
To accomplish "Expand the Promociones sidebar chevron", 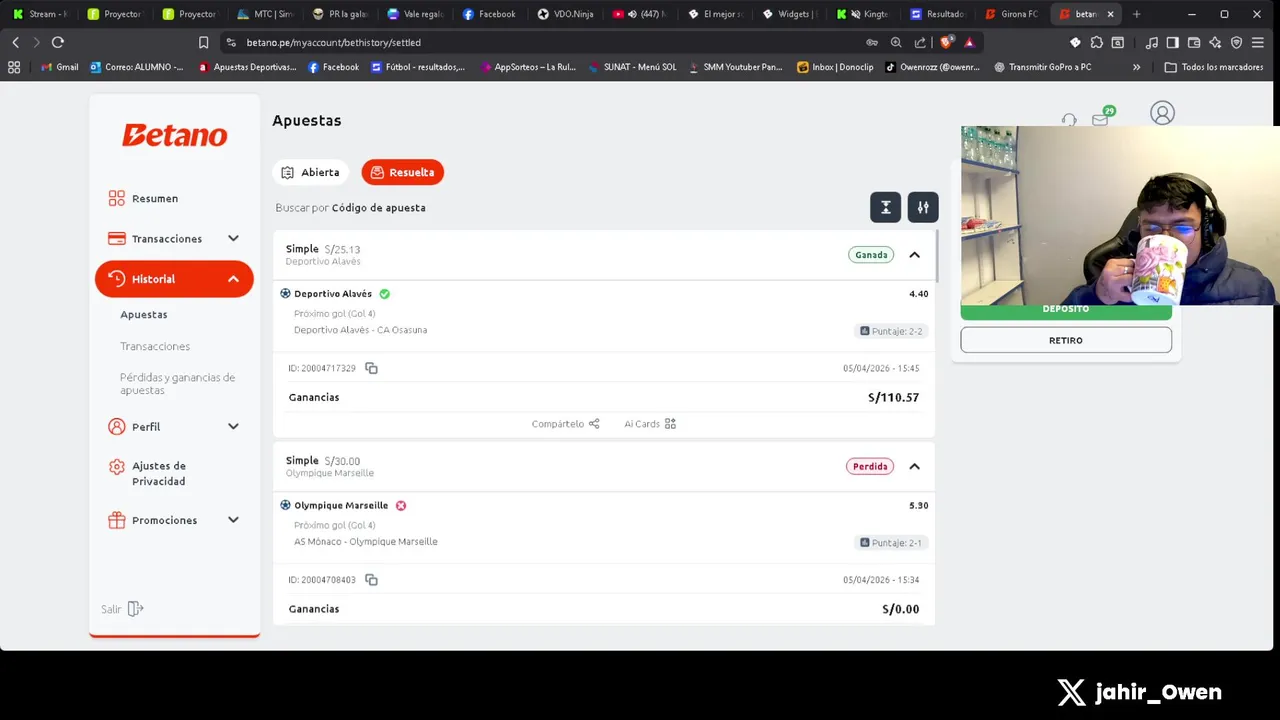I will click(x=233, y=520).
